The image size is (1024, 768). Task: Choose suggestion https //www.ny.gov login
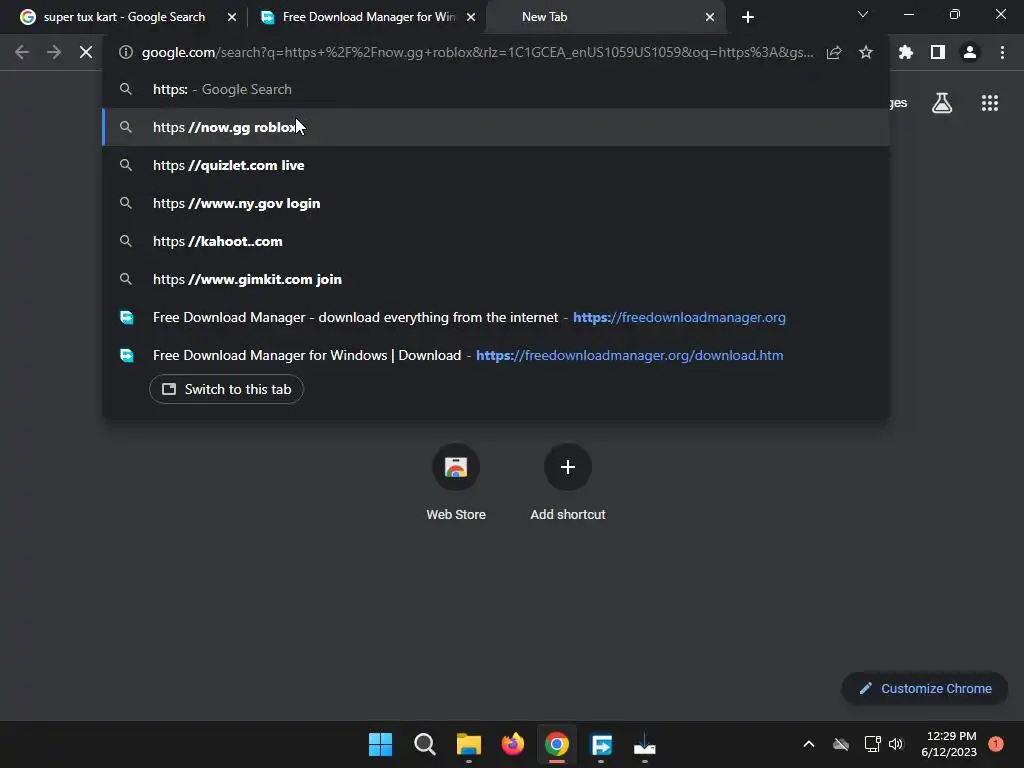[x=496, y=203]
